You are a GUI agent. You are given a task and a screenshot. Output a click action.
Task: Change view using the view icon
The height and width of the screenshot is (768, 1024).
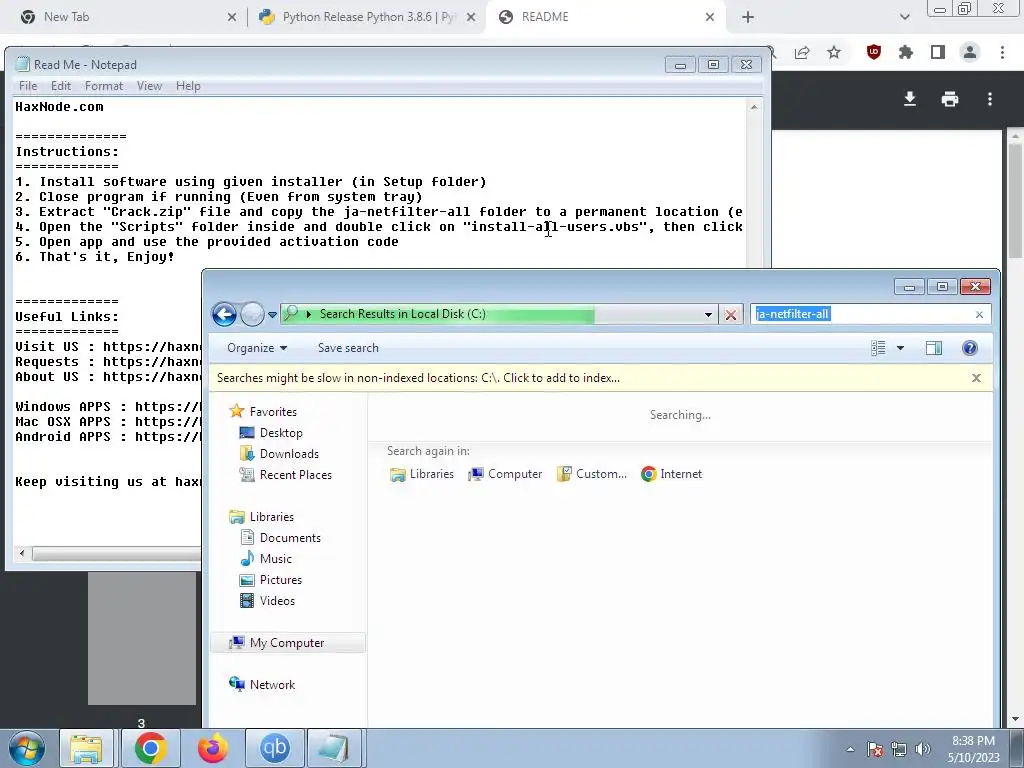(878, 348)
